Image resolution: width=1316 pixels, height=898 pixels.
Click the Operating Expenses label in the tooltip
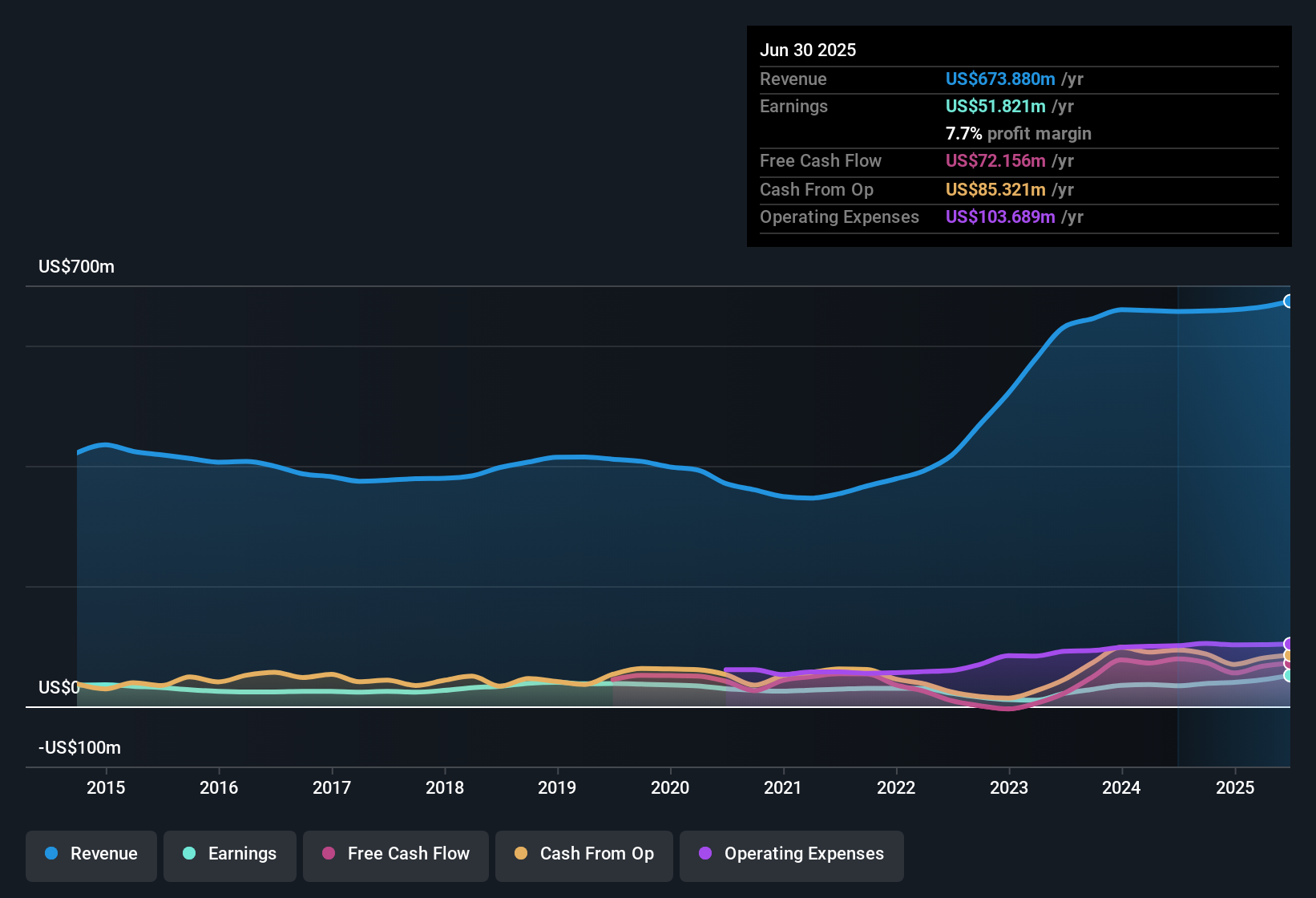[839, 216]
